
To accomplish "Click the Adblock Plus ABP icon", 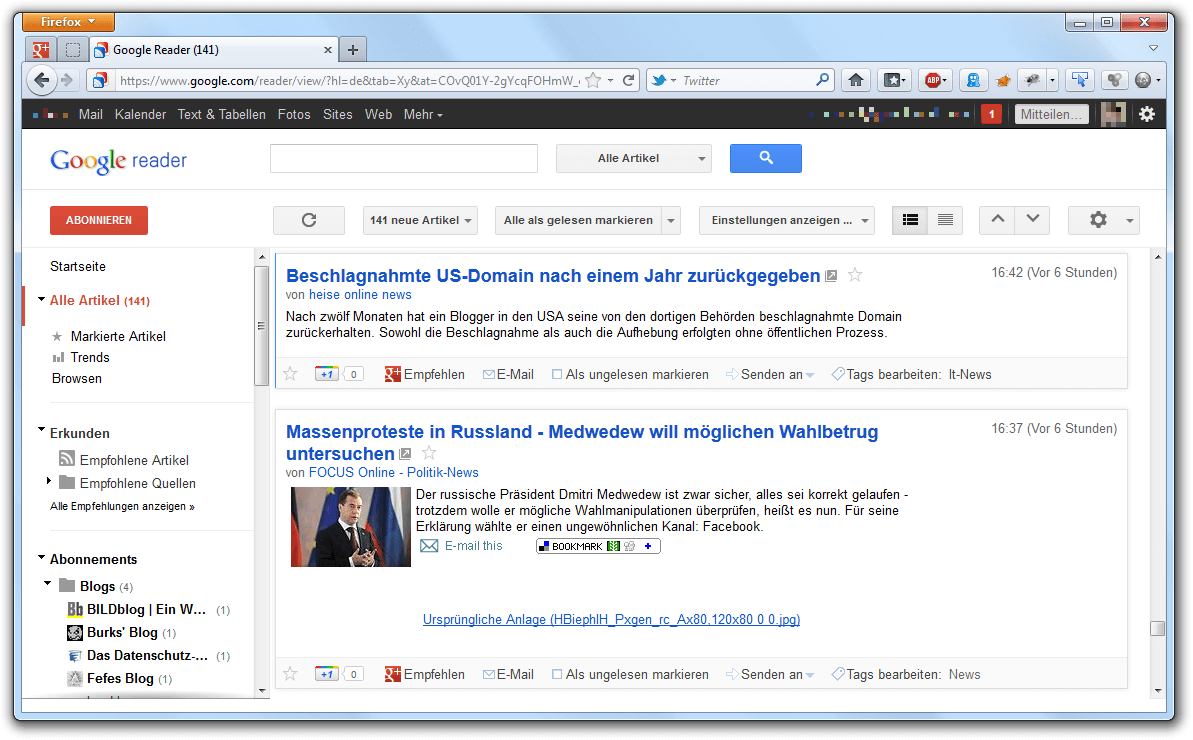I will 935,80.
